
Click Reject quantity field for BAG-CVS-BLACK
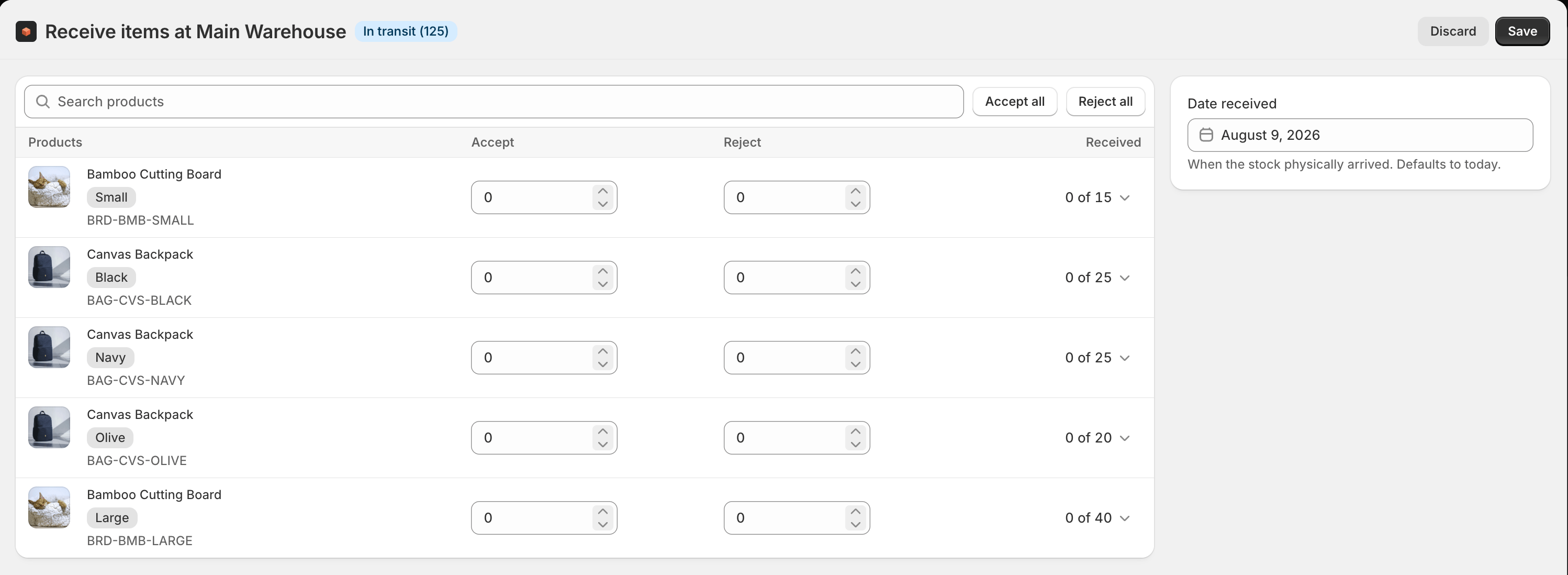click(796, 278)
